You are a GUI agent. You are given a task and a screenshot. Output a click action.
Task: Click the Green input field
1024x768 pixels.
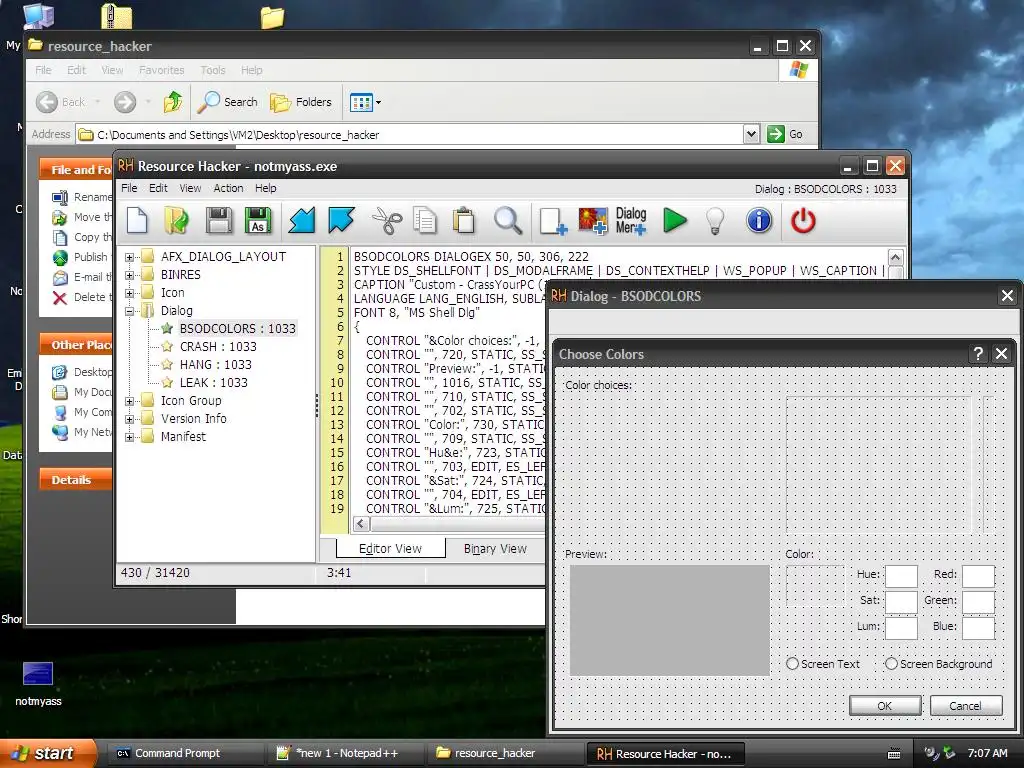pos(978,601)
